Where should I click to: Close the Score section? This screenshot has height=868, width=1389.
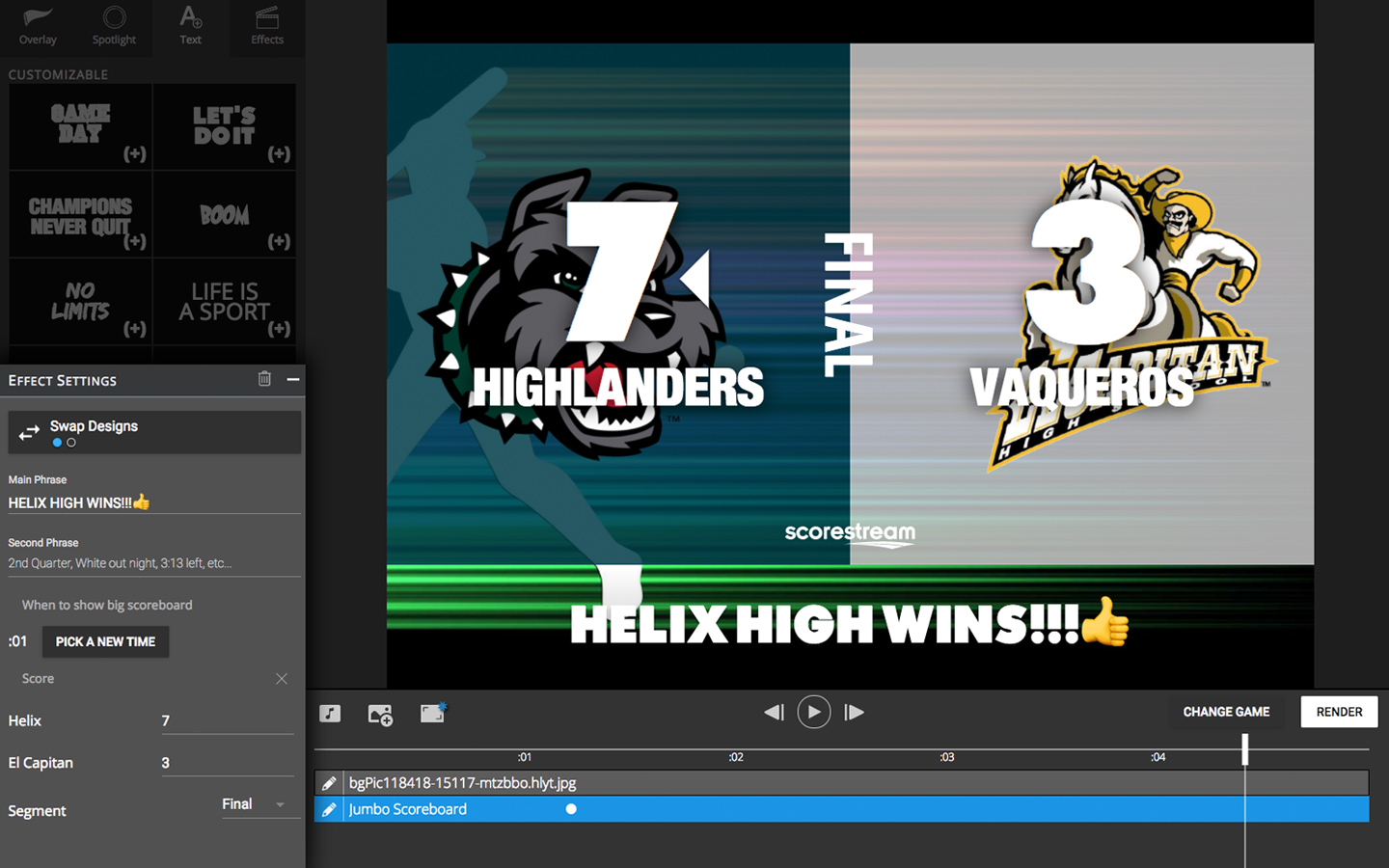coord(282,679)
